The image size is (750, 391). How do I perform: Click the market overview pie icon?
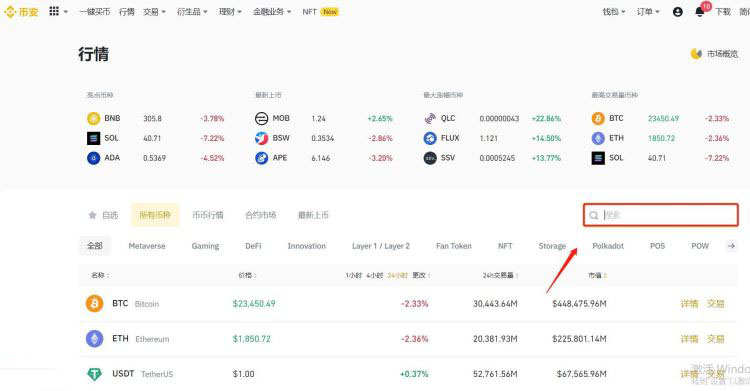click(x=696, y=54)
